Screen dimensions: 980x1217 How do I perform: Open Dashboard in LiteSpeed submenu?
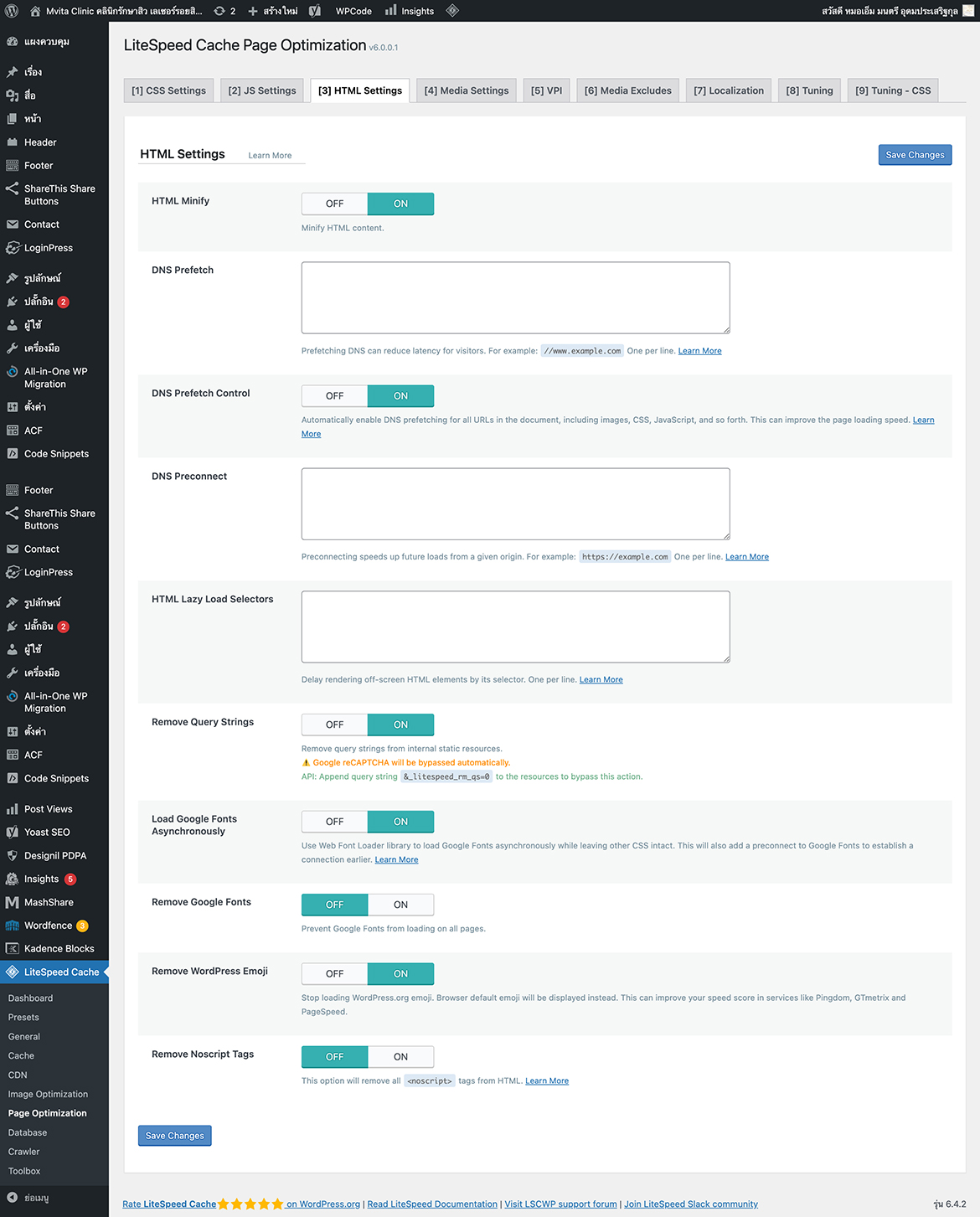pos(30,998)
